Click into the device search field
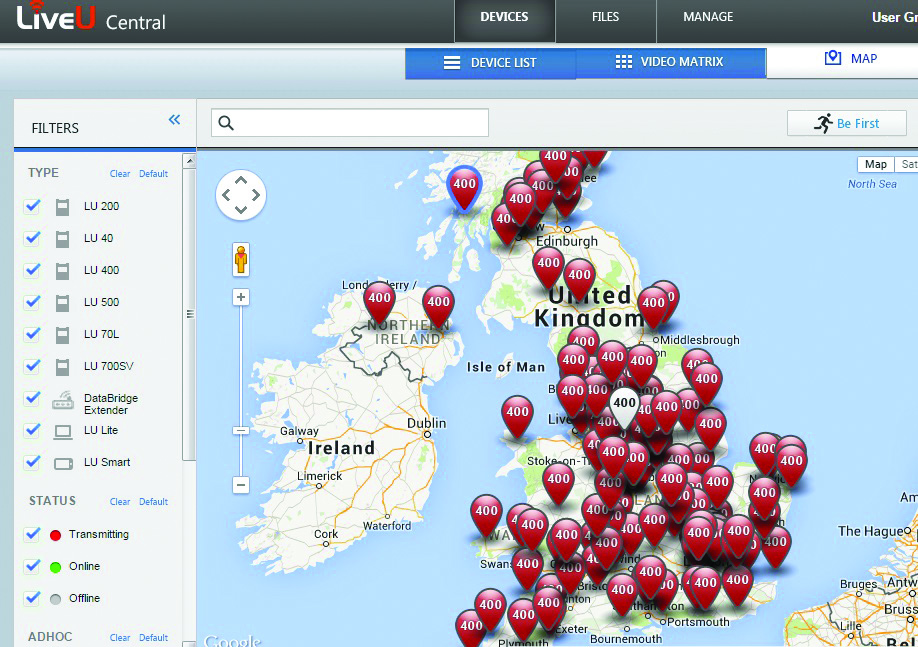Image resolution: width=918 pixels, height=647 pixels. tap(350, 123)
